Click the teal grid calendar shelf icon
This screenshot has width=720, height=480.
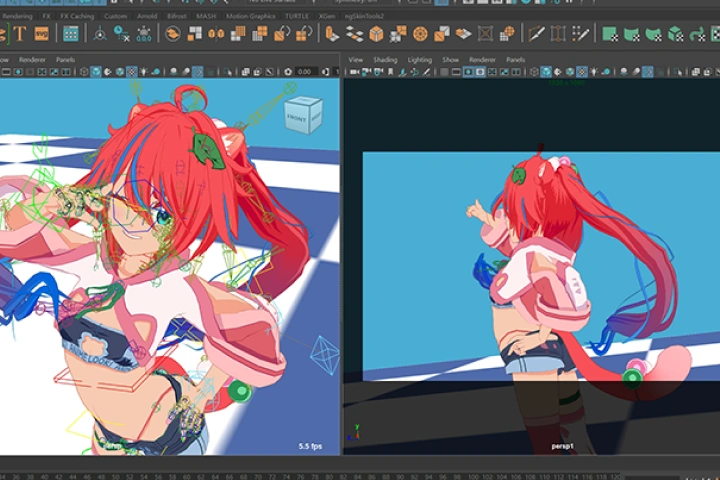coord(71,34)
